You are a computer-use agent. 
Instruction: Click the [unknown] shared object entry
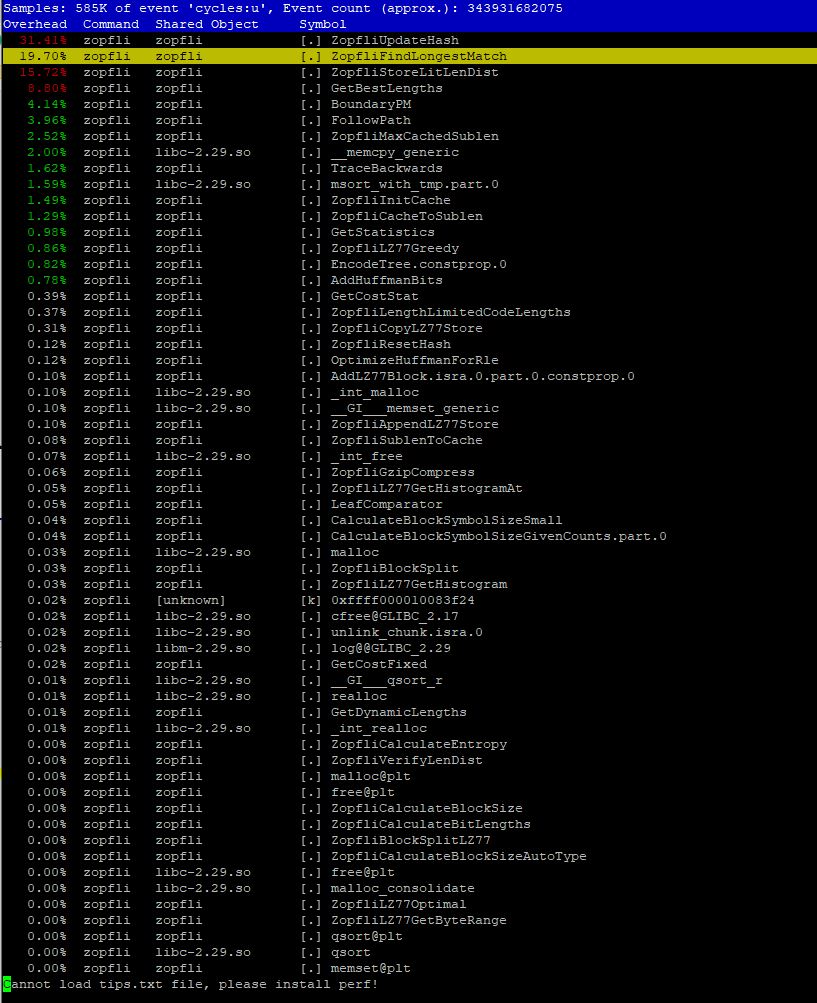coord(190,600)
